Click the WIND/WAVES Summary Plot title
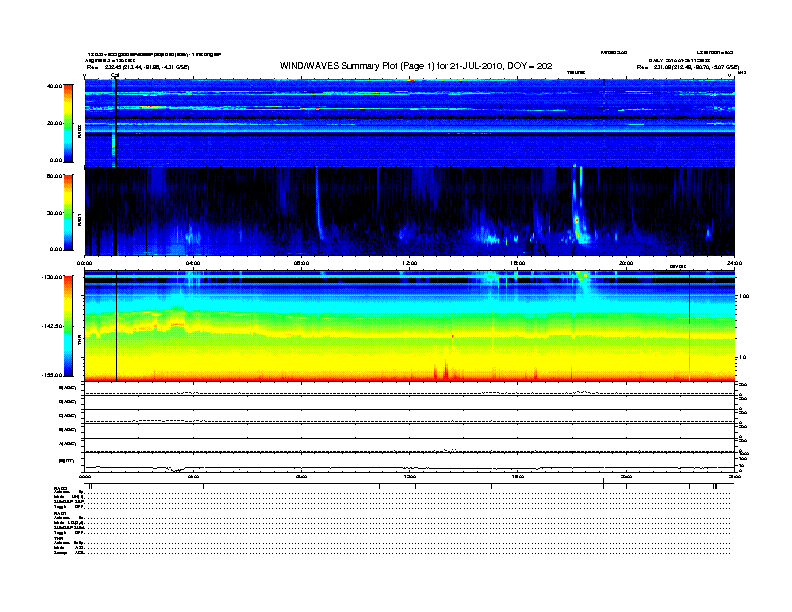Viewport: 792px width, 612px height. (416, 66)
